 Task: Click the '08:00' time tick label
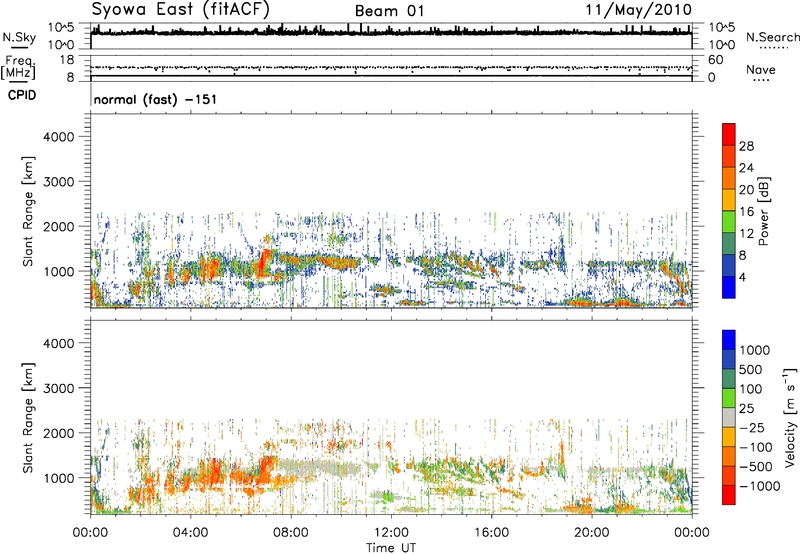pyautogui.click(x=291, y=533)
